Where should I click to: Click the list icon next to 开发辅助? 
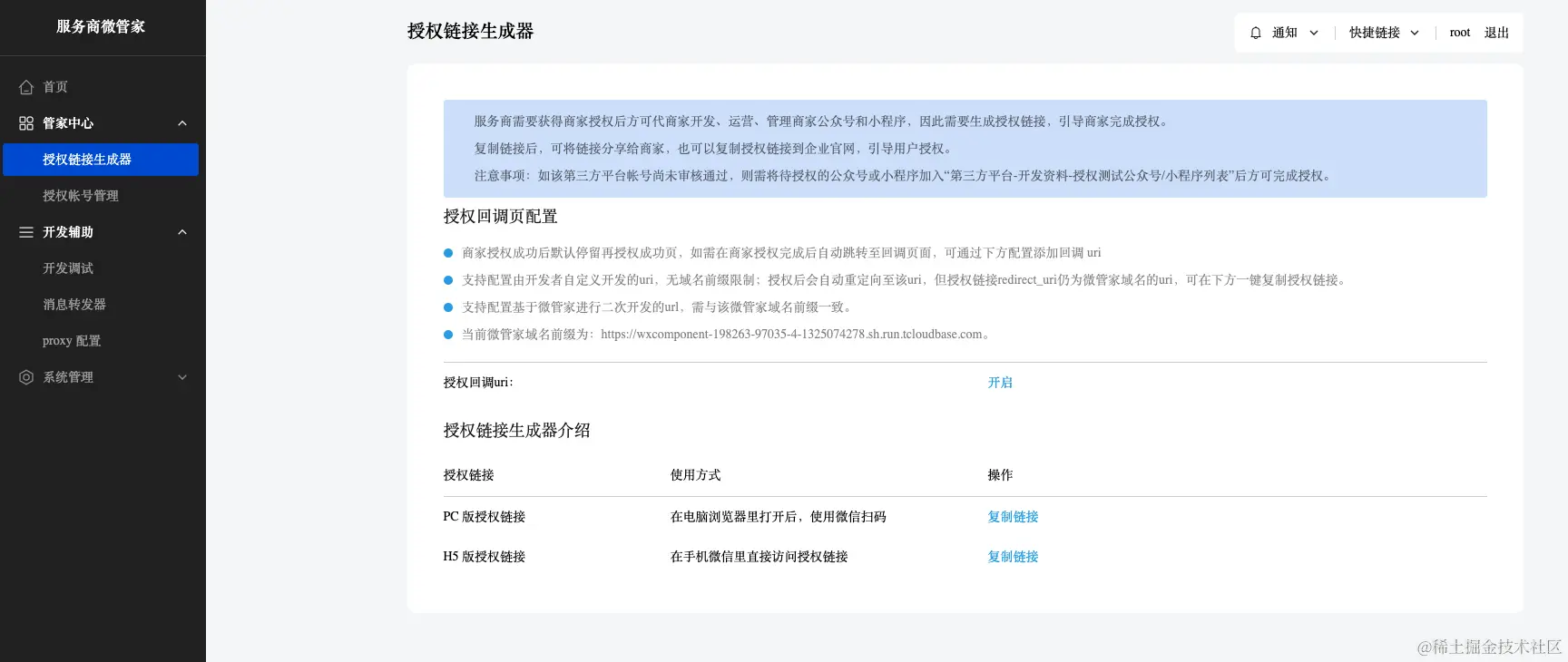click(x=26, y=232)
